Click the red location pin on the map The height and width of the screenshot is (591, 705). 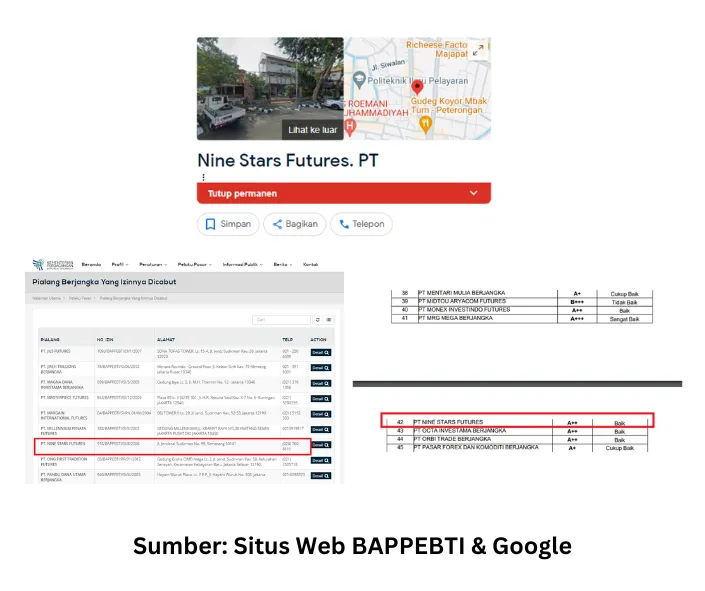click(x=417, y=87)
